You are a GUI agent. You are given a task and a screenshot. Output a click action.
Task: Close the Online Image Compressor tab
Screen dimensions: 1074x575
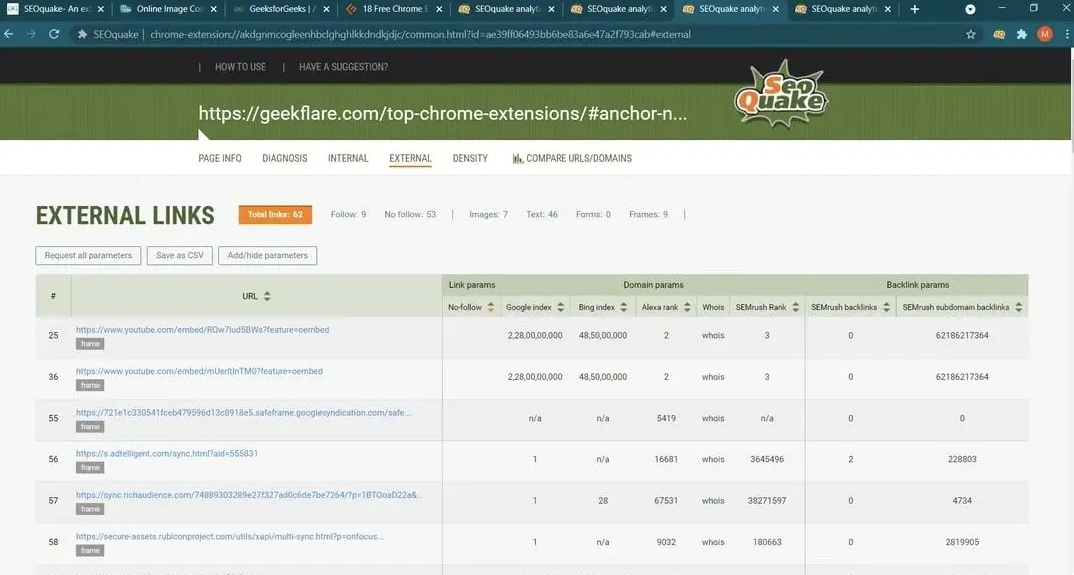tap(214, 9)
